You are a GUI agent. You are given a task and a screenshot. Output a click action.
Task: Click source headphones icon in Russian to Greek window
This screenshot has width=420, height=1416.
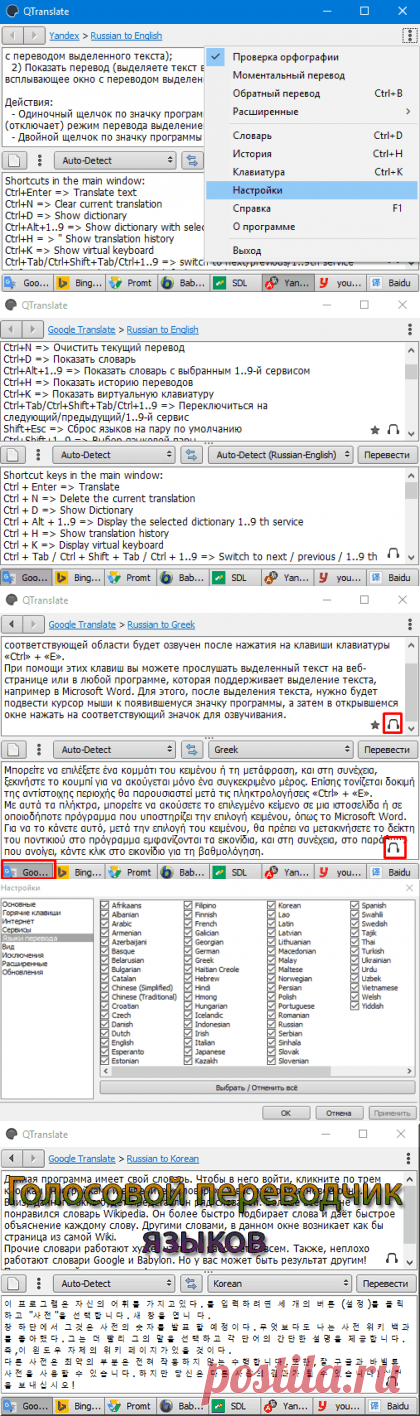point(393,724)
